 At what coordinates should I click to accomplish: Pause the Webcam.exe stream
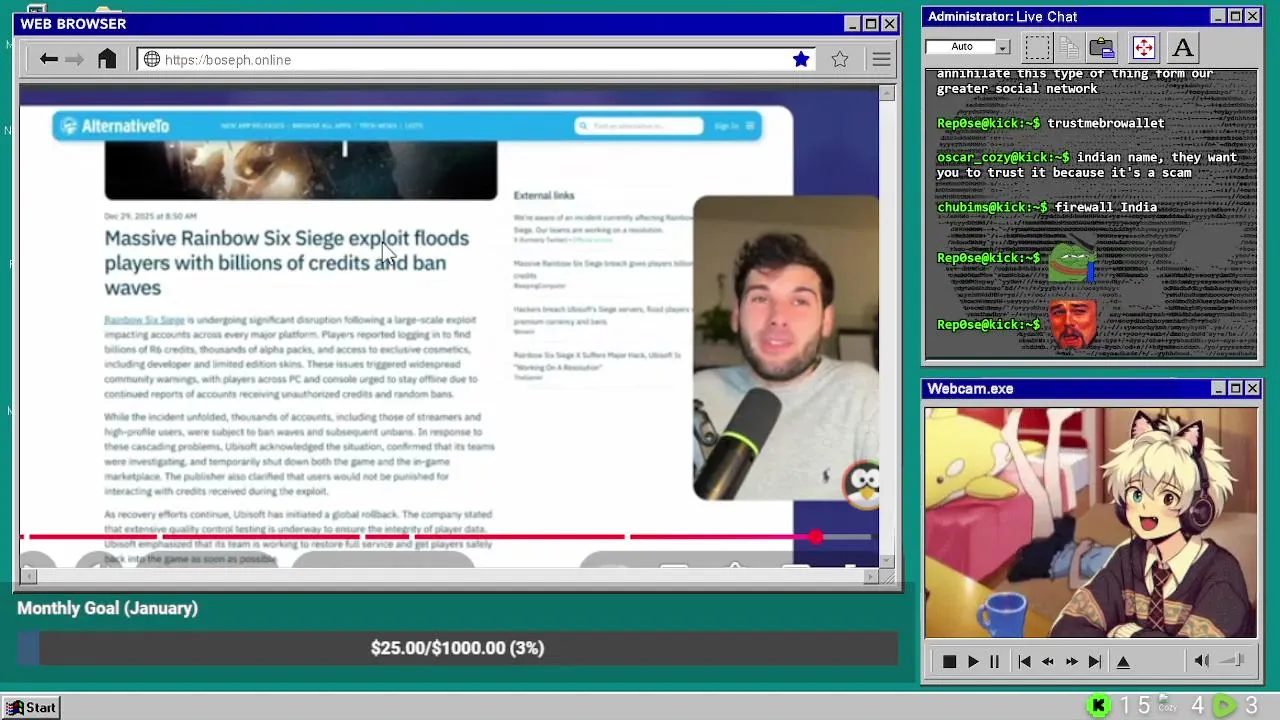click(994, 661)
